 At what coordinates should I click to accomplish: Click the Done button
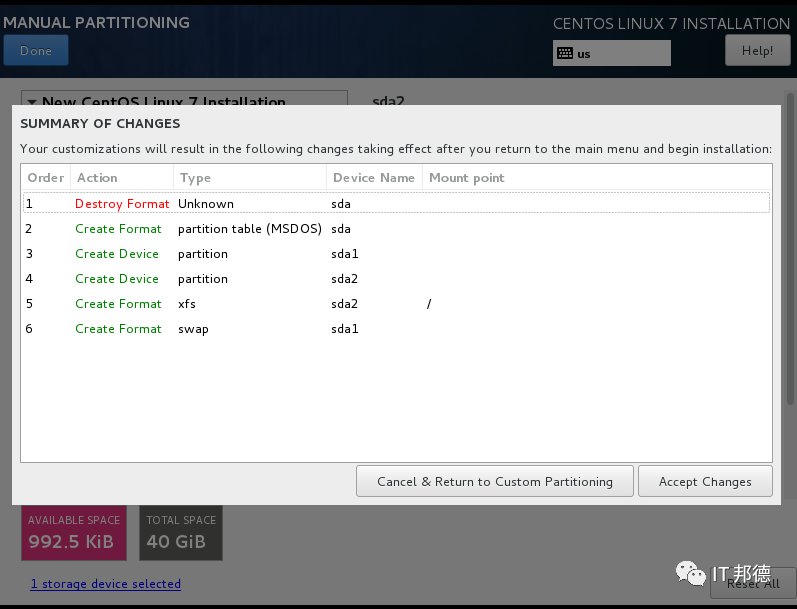[x=36, y=50]
